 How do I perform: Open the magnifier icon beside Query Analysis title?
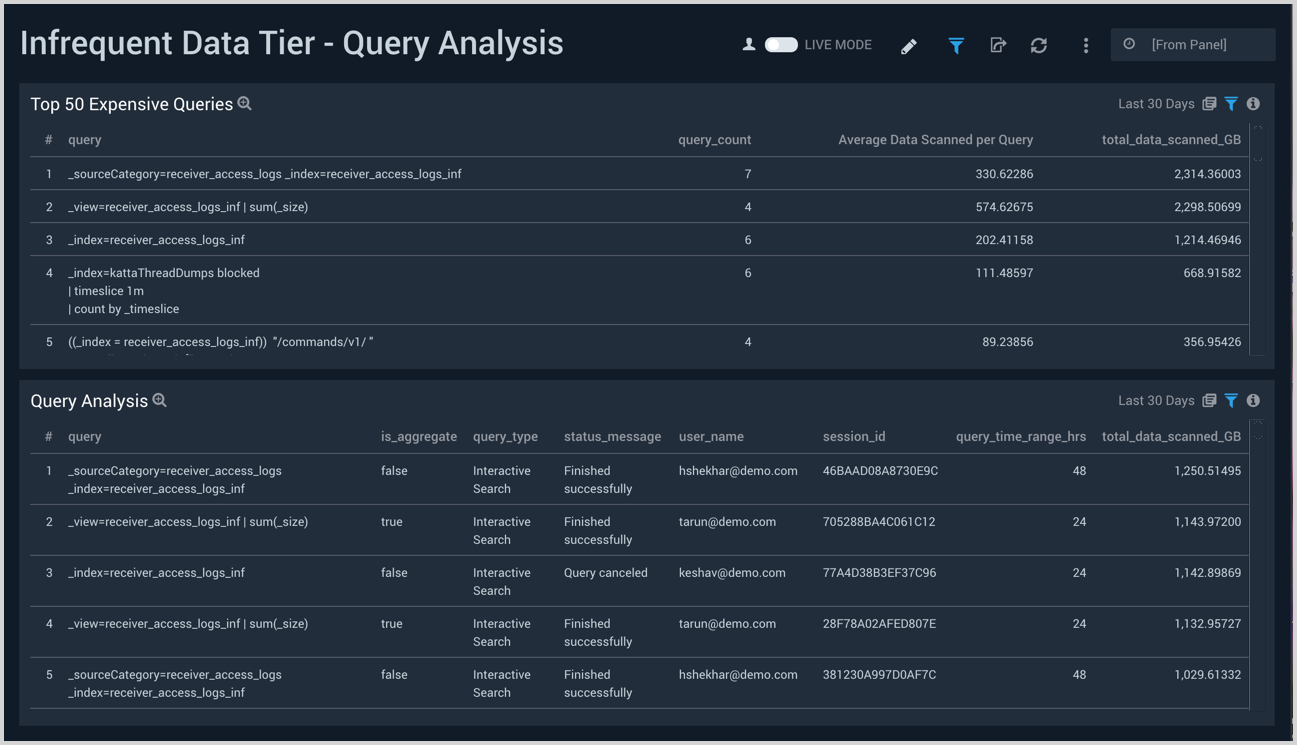click(160, 400)
